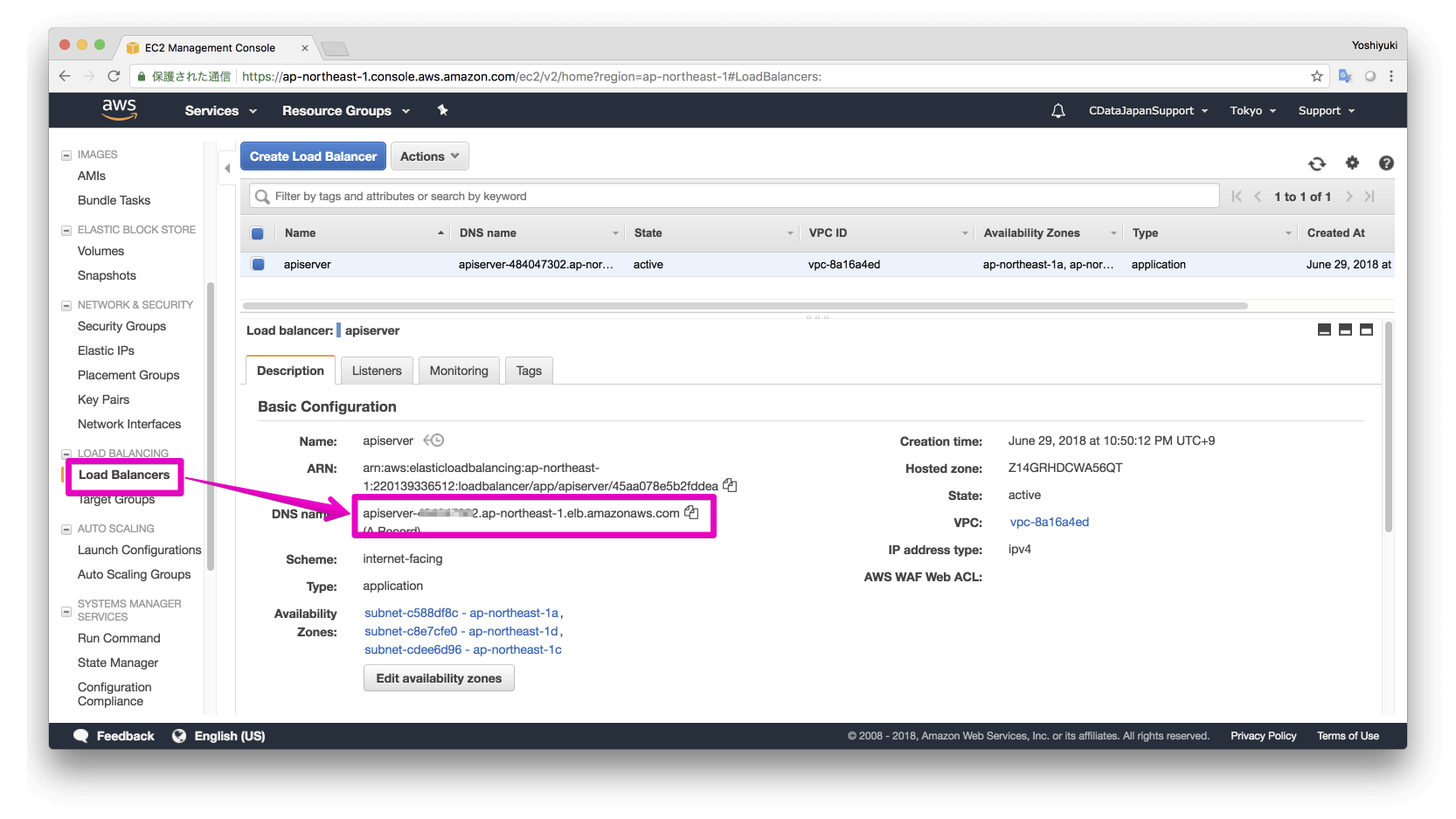Minimize the details pane layout icon
This screenshot has height=819, width=1456.
point(1324,330)
